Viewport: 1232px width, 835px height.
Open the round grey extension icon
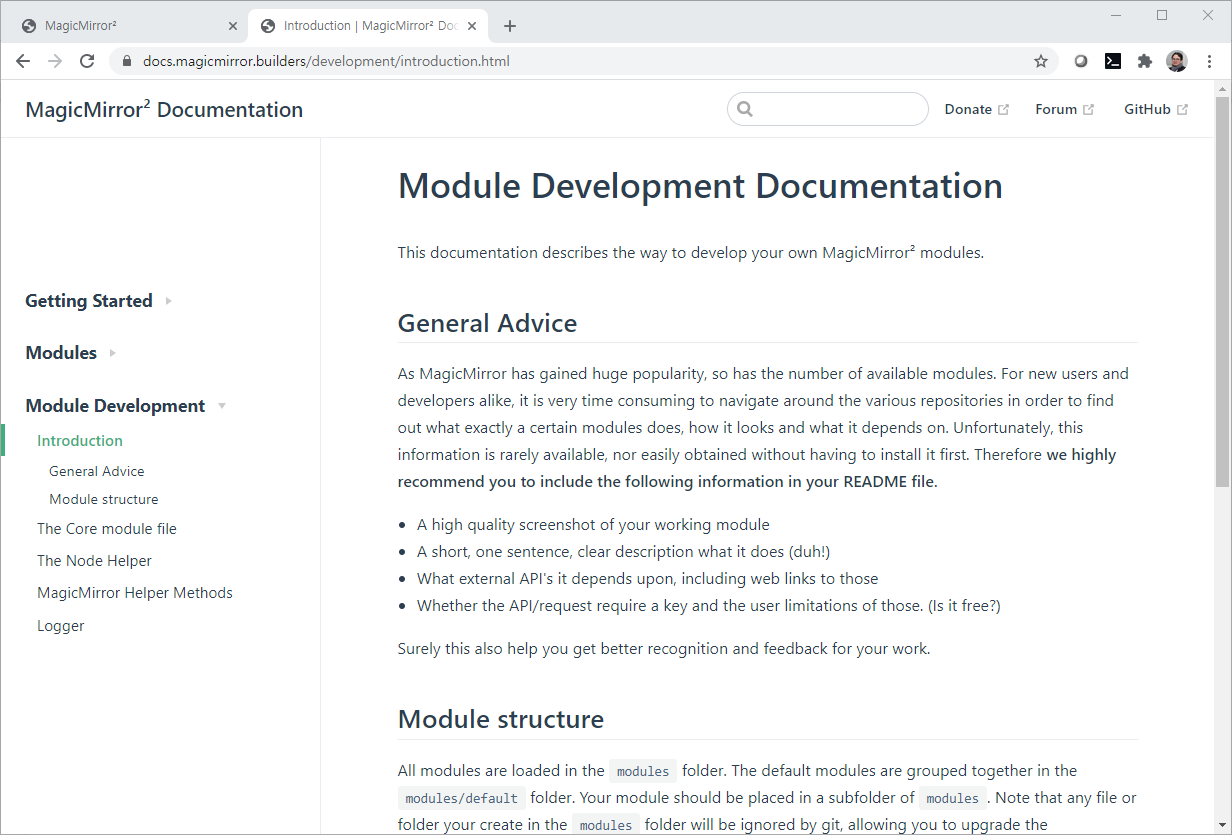tap(1081, 61)
